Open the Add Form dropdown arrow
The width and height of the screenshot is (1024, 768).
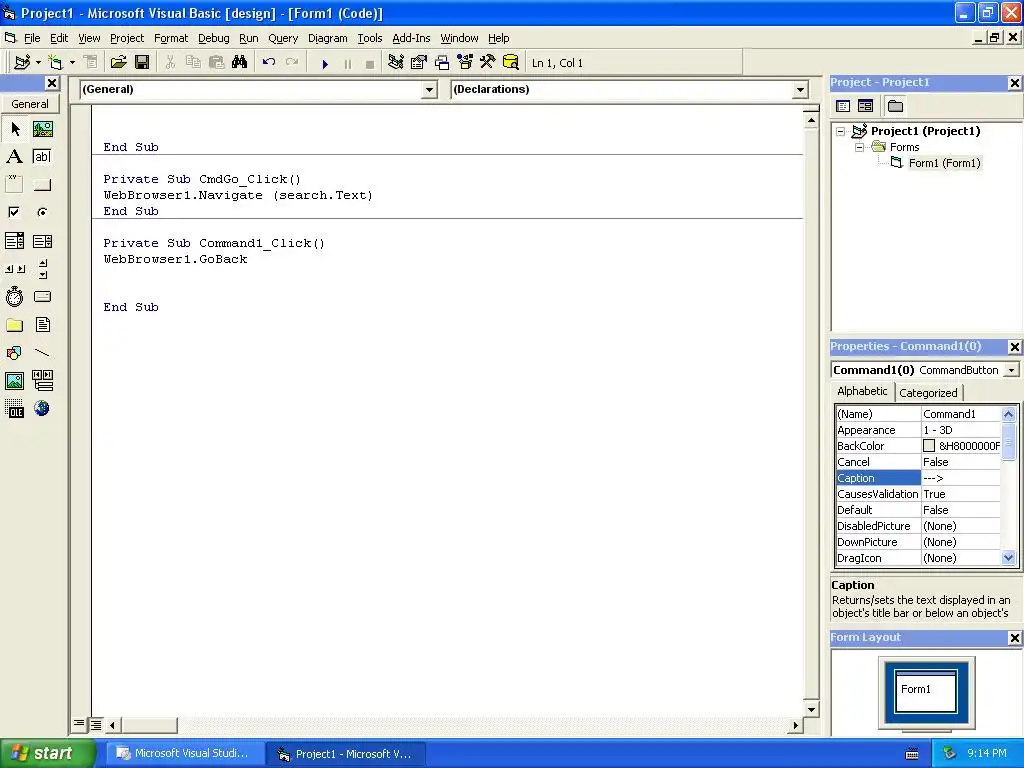pyautogui.click(x=72, y=63)
